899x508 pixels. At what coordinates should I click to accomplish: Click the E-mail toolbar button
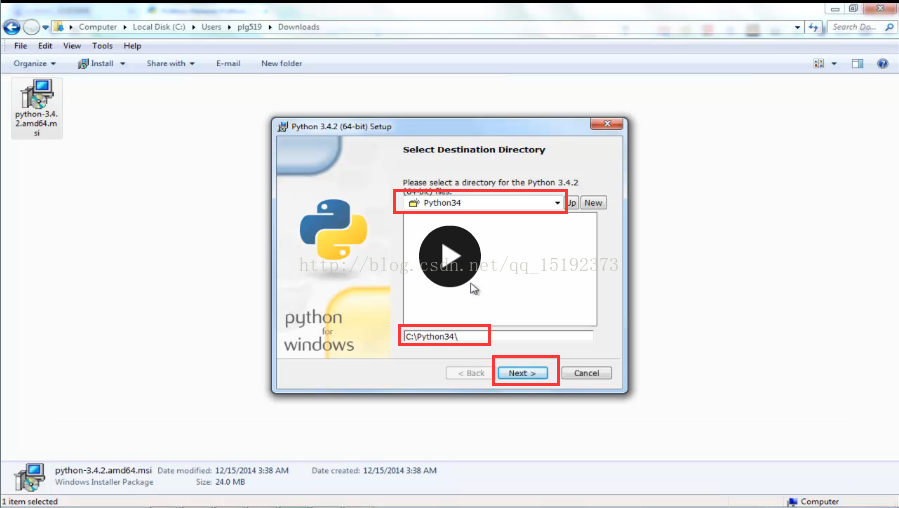click(x=228, y=64)
